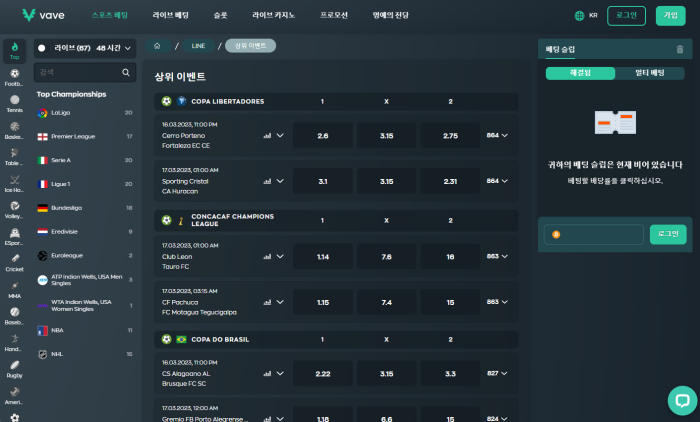Open statistics icon for Sporting Cristal match
The height and width of the screenshot is (422, 700).
click(x=267, y=181)
